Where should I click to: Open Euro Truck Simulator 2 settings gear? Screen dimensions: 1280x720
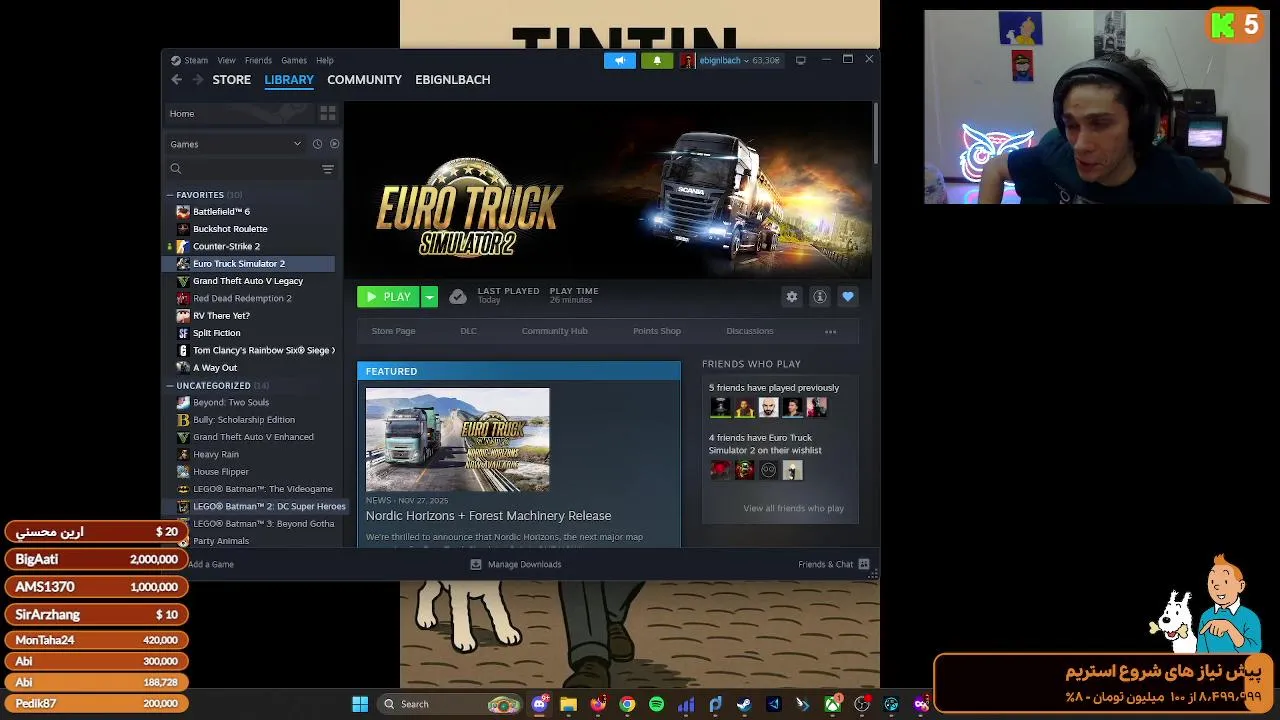point(792,297)
